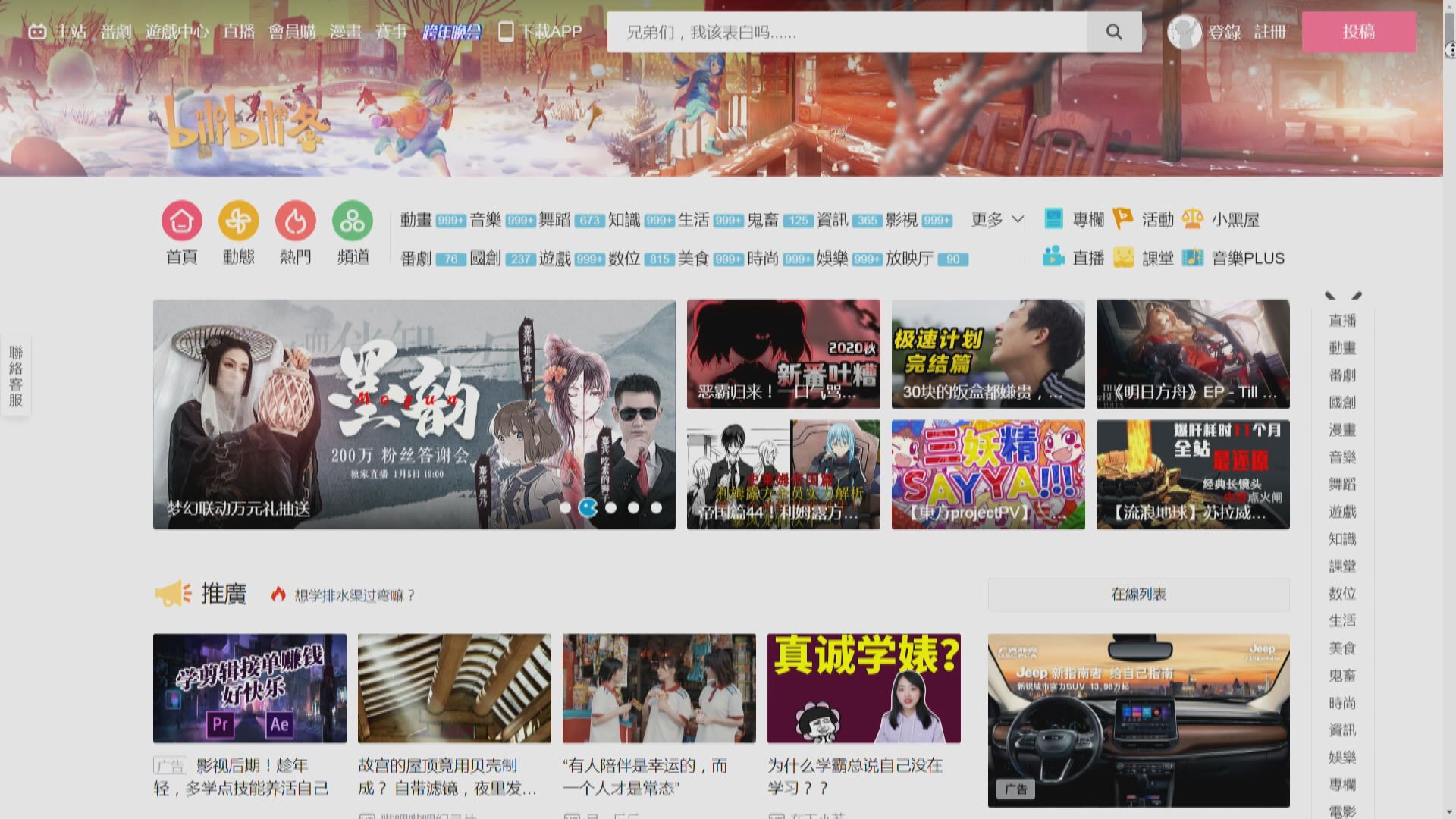Click the search magnifier icon
The width and height of the screenshot is (1456, 819).
click(x=1113, y=32)
